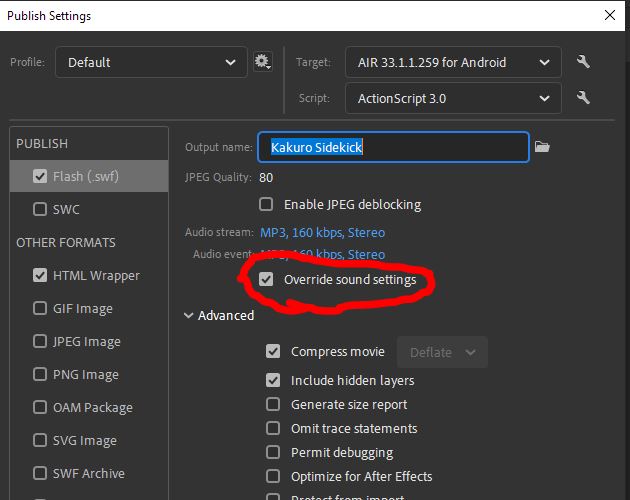Toggle the Flash (.swf) checkbox
The image size is (630, 500).
tap(40, 176)
